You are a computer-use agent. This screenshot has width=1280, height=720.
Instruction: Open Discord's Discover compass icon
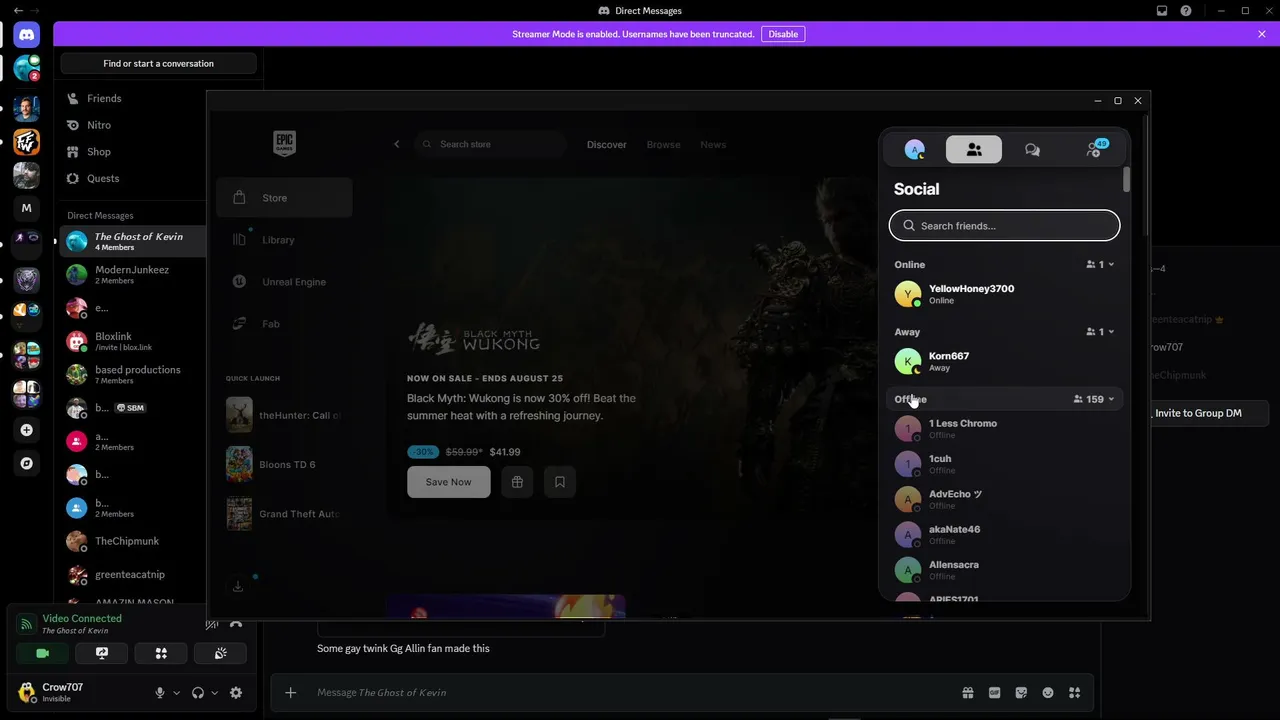pos(27,463)
